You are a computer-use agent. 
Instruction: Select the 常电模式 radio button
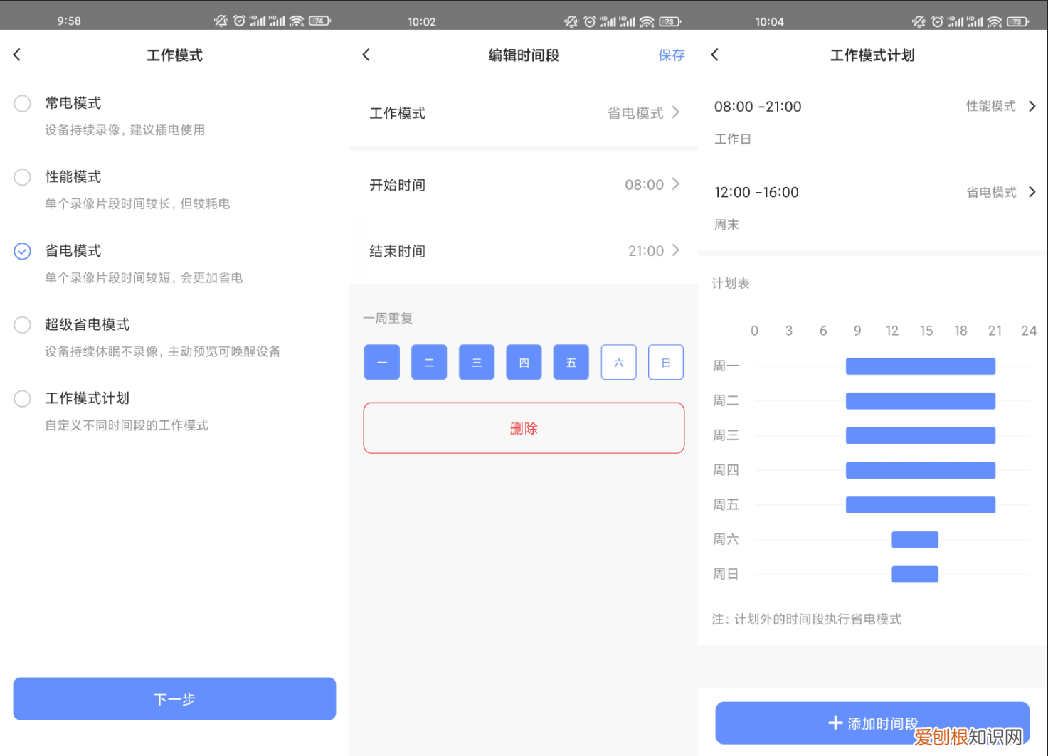[x=22, y=103]
